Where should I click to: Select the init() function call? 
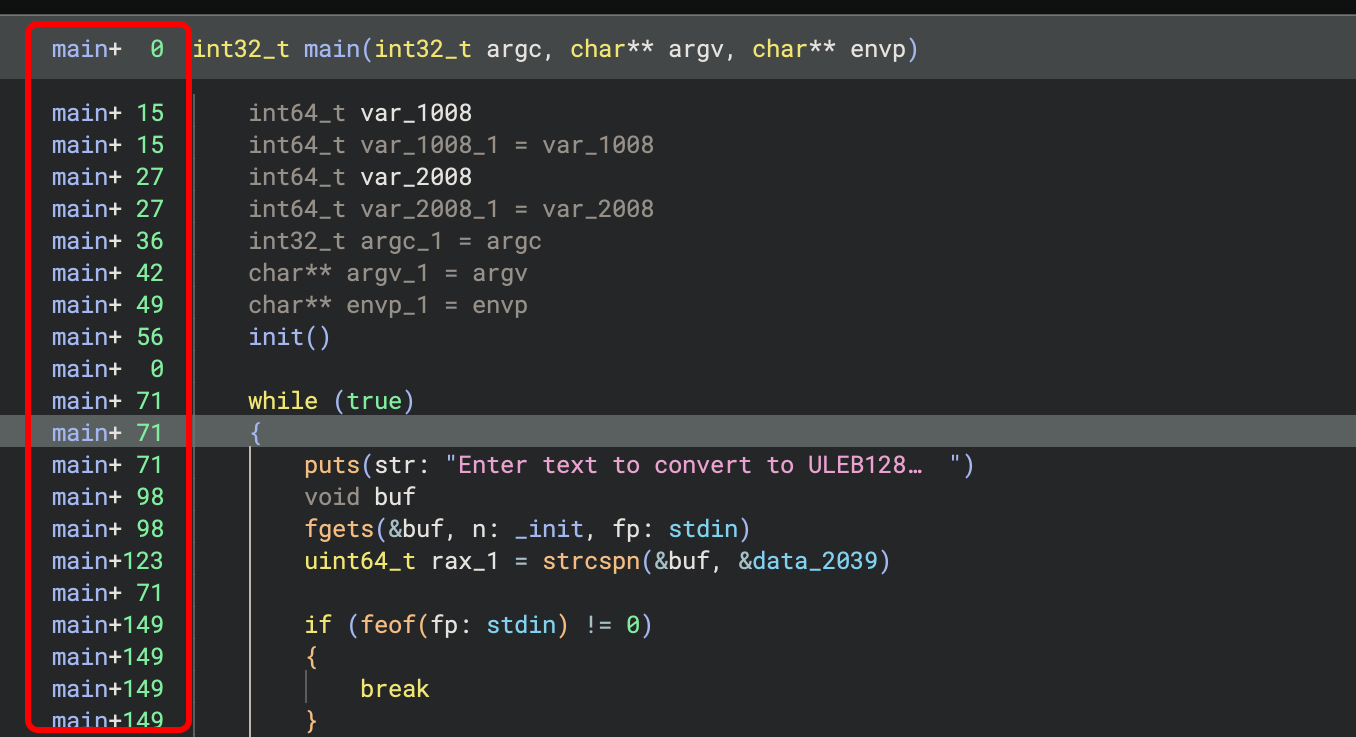[276, 336]
